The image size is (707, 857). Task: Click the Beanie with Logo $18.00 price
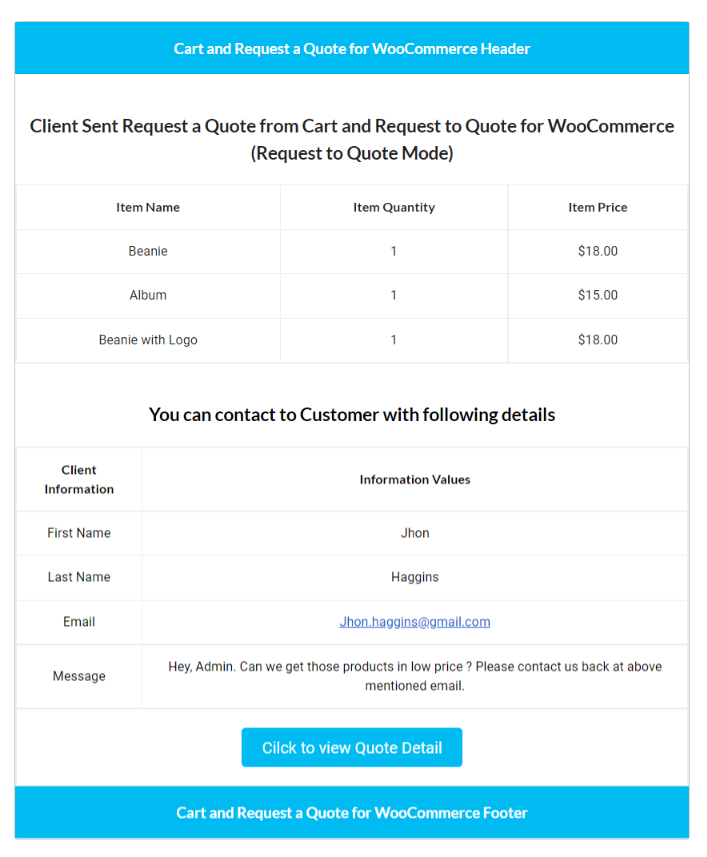(598, 340)
